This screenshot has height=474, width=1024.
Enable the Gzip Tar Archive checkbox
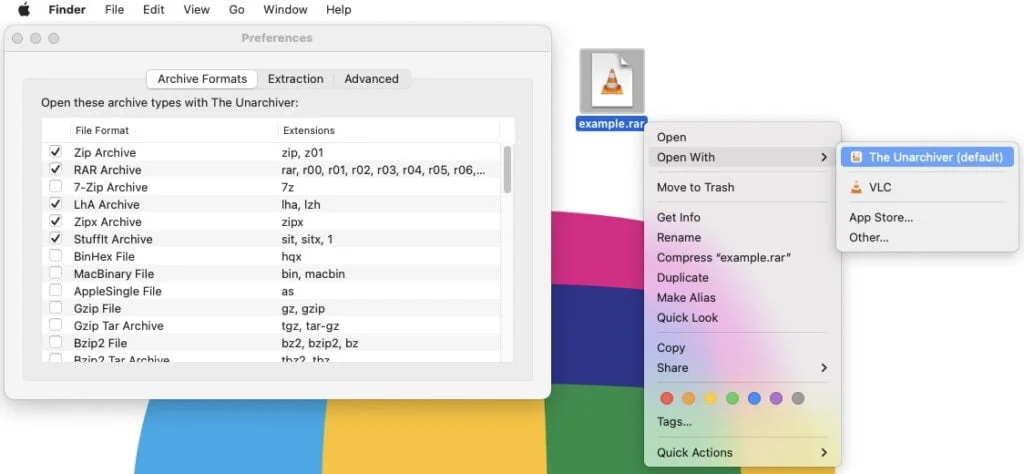pos(56,325)
